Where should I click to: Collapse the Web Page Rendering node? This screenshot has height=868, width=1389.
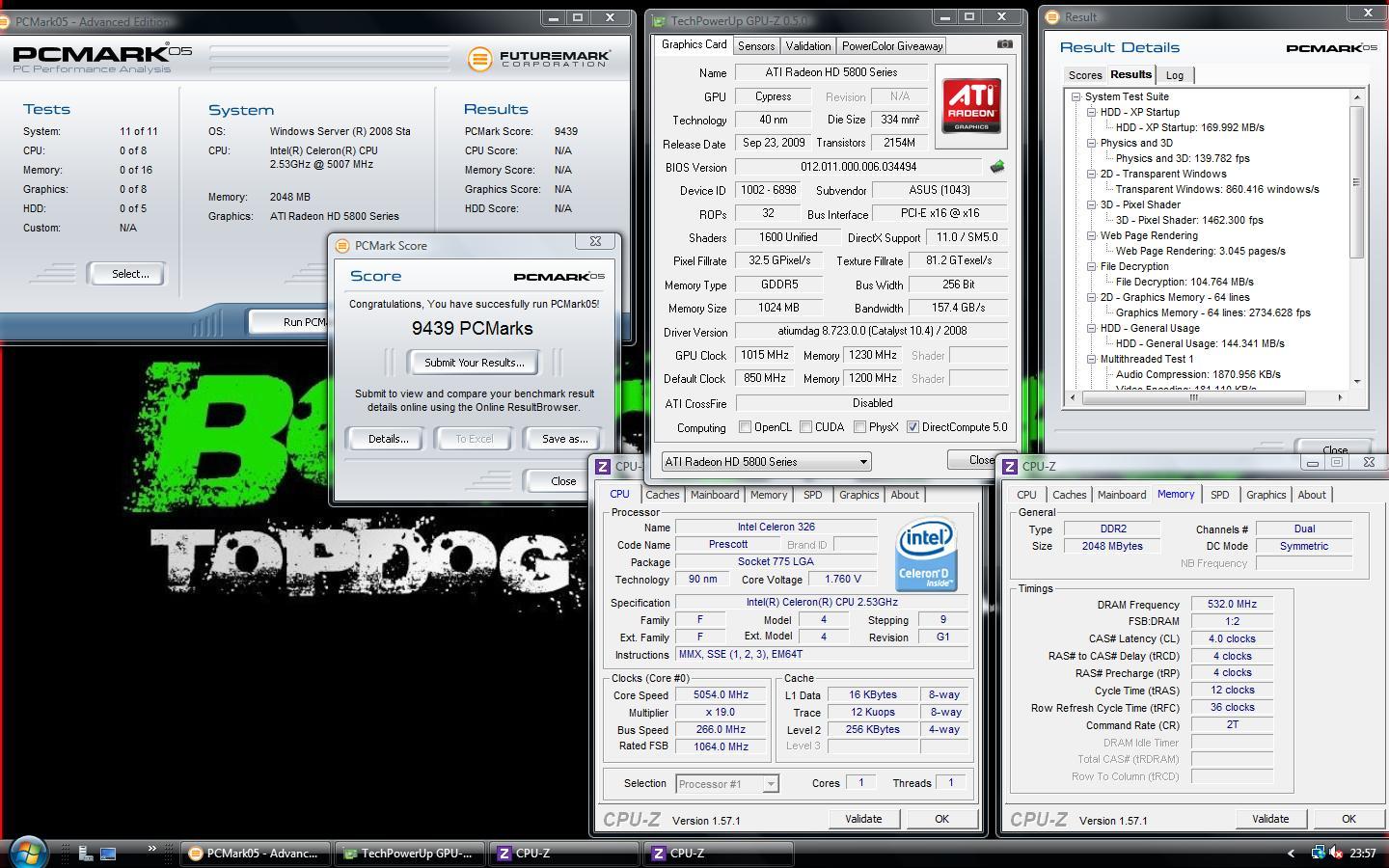click(1091, 235)
